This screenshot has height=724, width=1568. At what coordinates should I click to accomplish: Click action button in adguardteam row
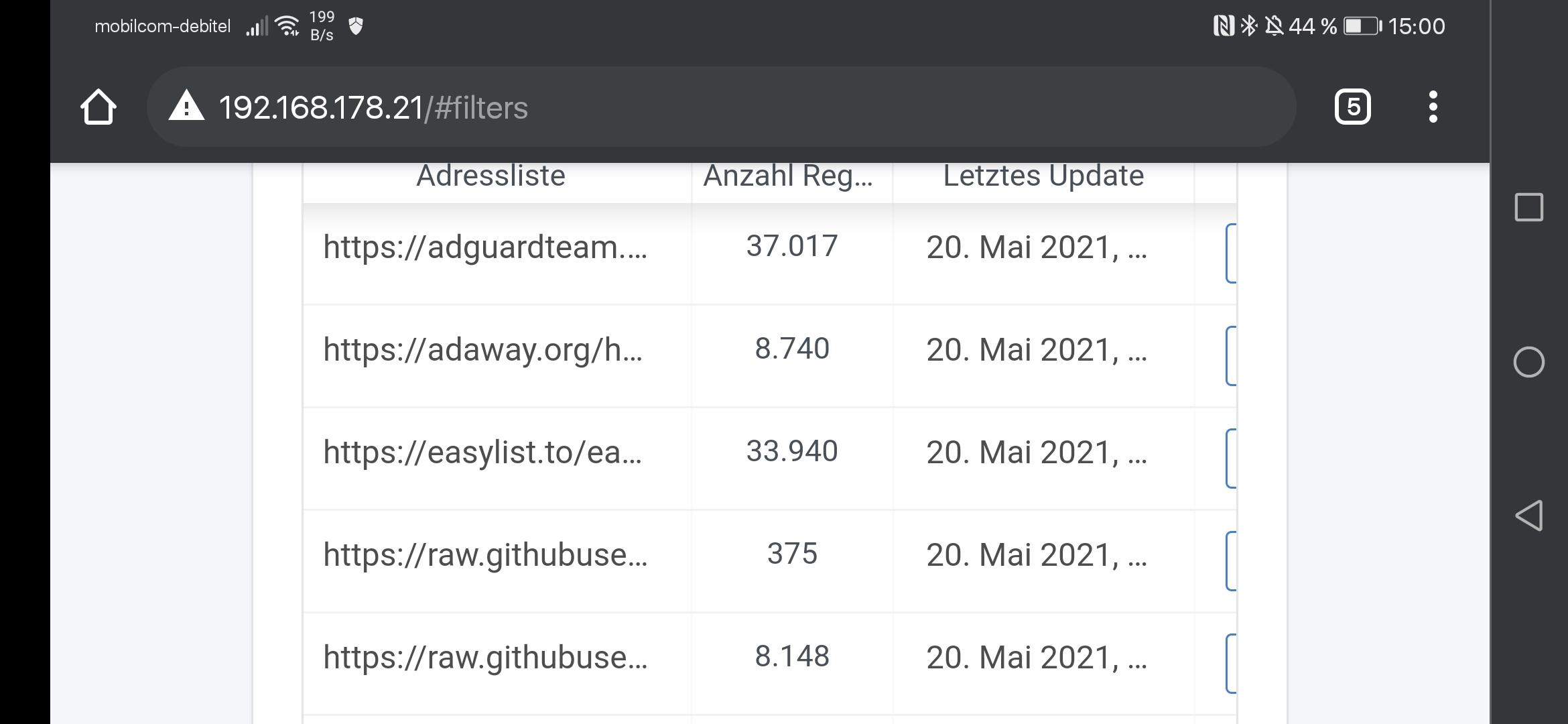click(x=1231, y=253)
